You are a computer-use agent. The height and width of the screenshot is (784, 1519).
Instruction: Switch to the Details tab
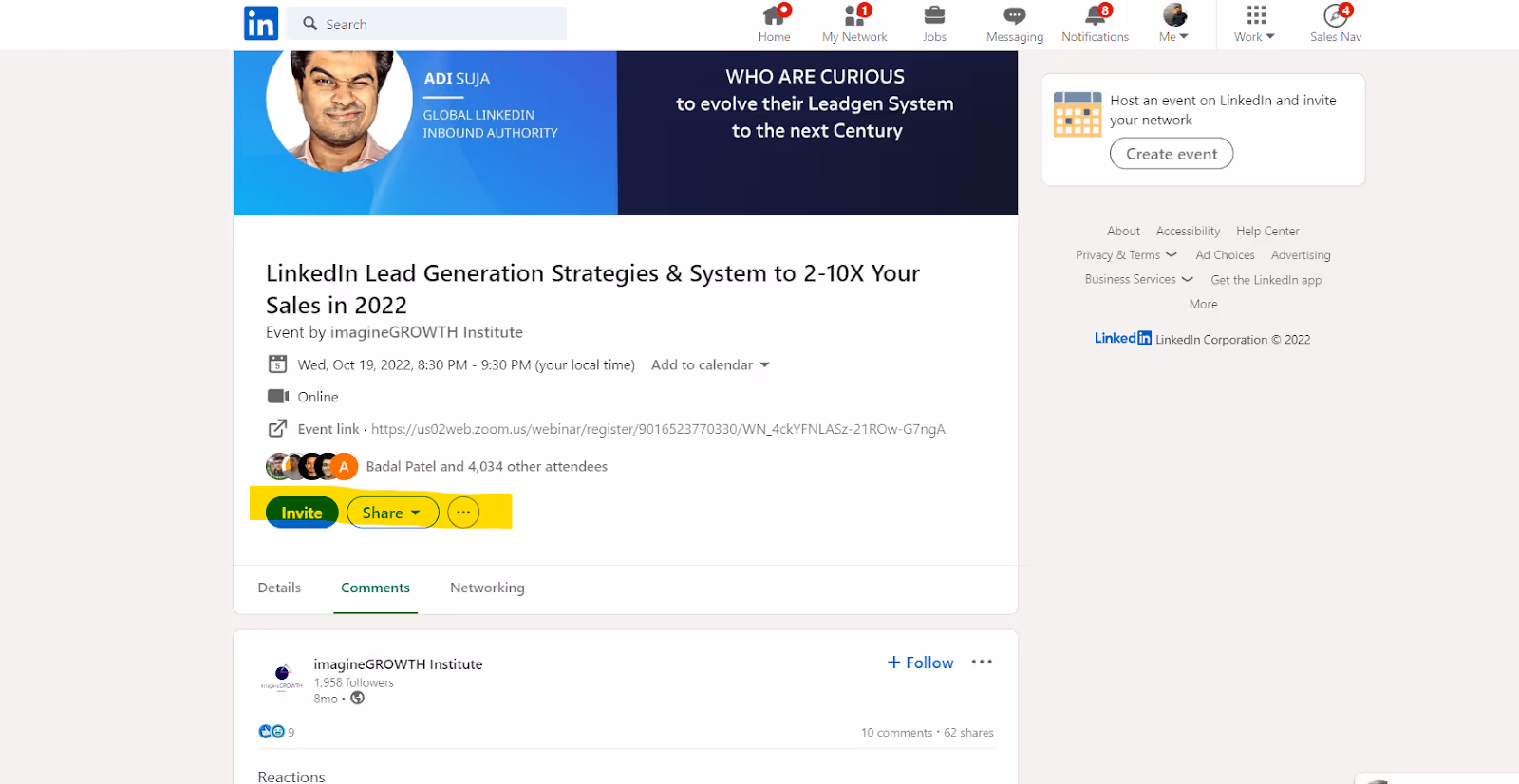click(279, 588)
